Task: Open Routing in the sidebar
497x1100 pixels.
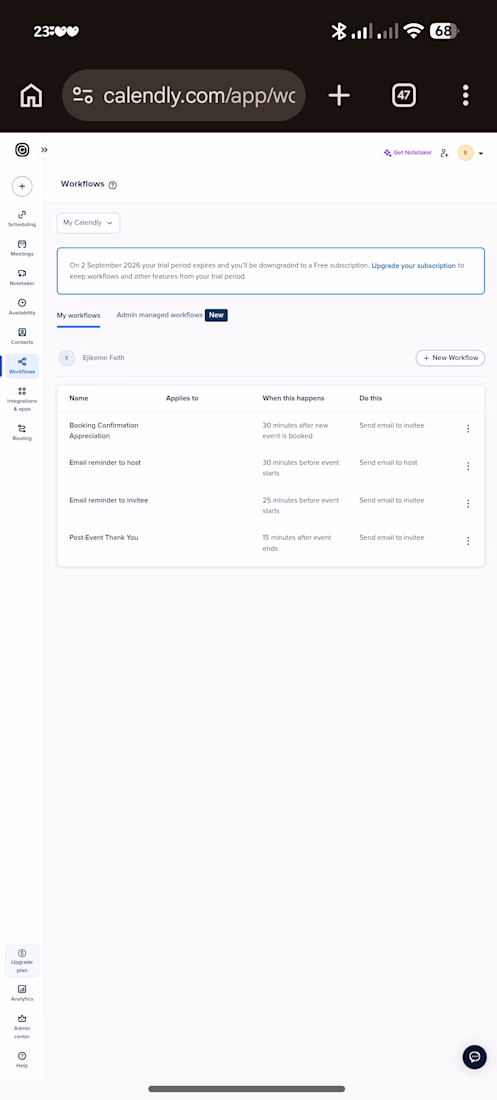Action: pyautogui.click(x=22, y=432)
